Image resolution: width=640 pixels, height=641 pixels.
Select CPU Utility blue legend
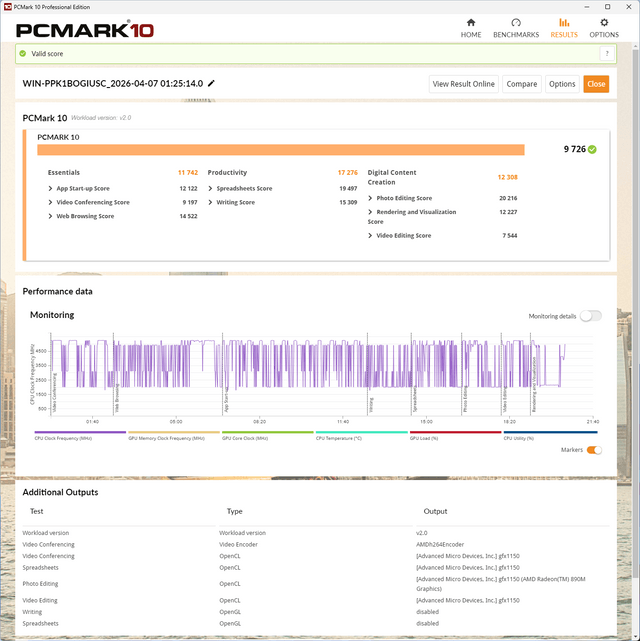pos(550,435)
